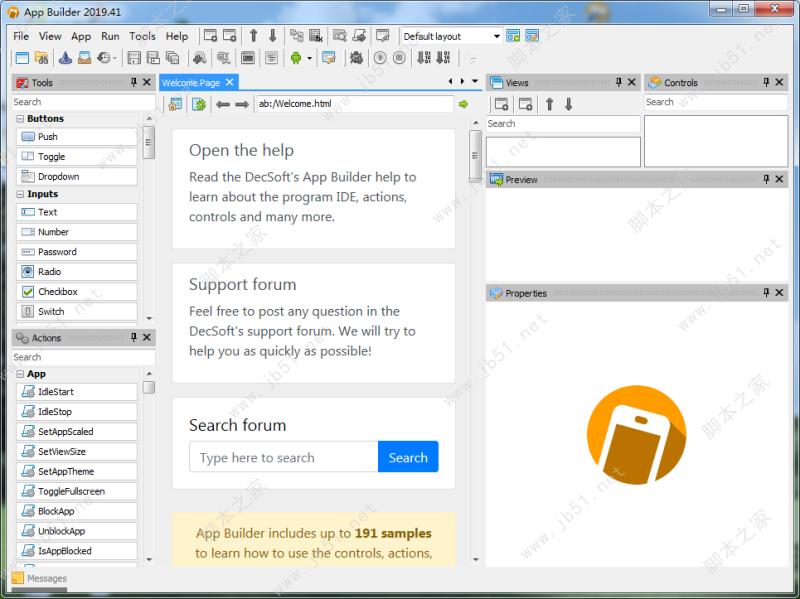800x599 pixels.
Task: Choose the SetAppTheme action
Action: [77, 471]
